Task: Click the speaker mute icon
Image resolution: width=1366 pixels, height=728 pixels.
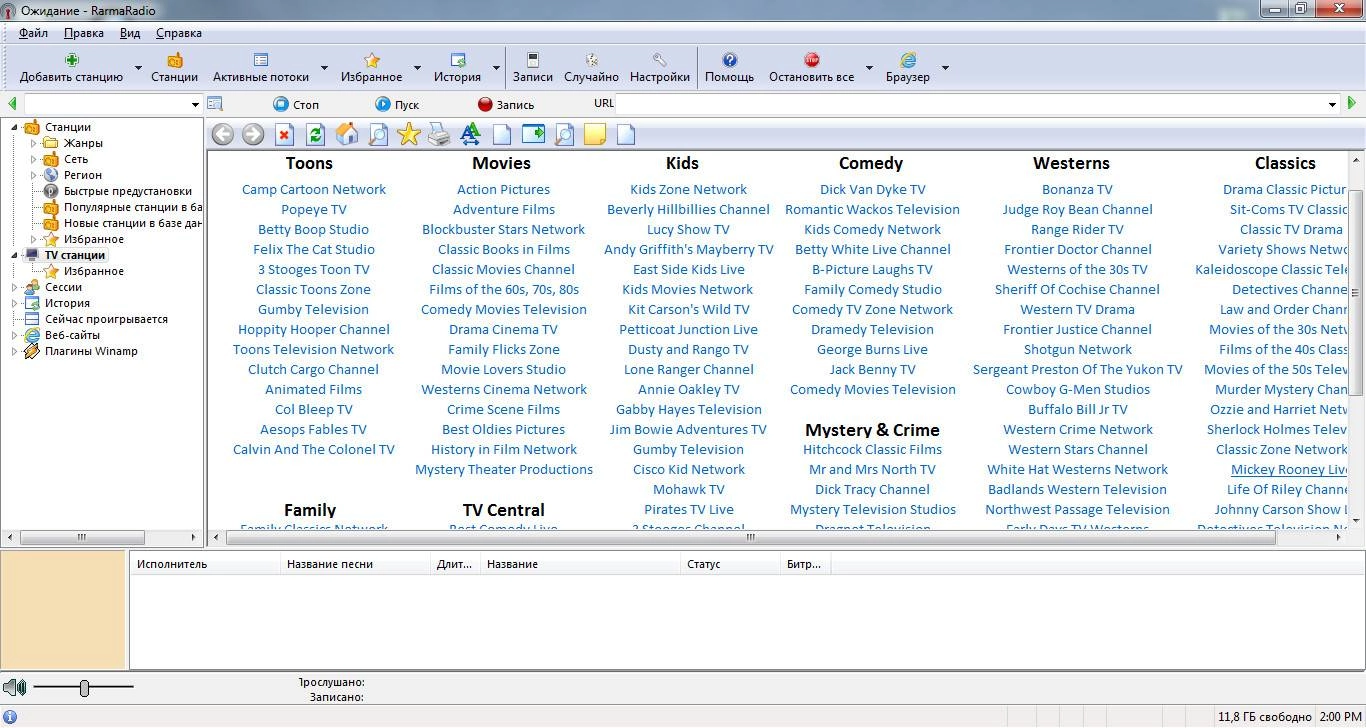Action: (14, 687)
